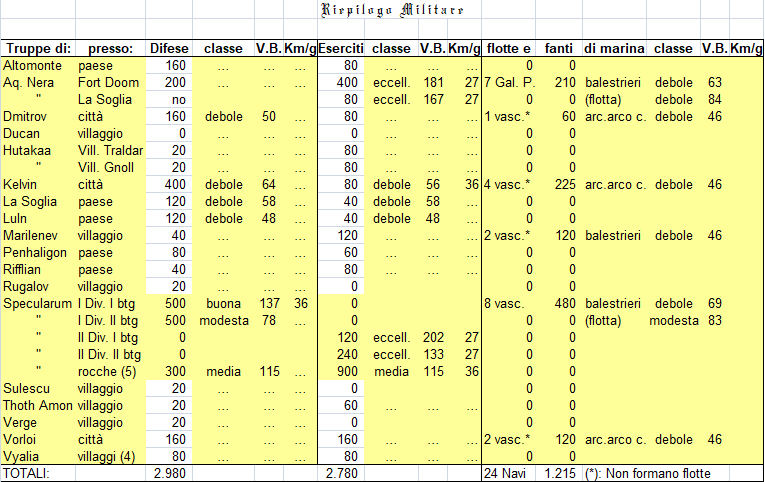
Task: Click the 'Eserciti' column header
Action: [x=341, y=49]
